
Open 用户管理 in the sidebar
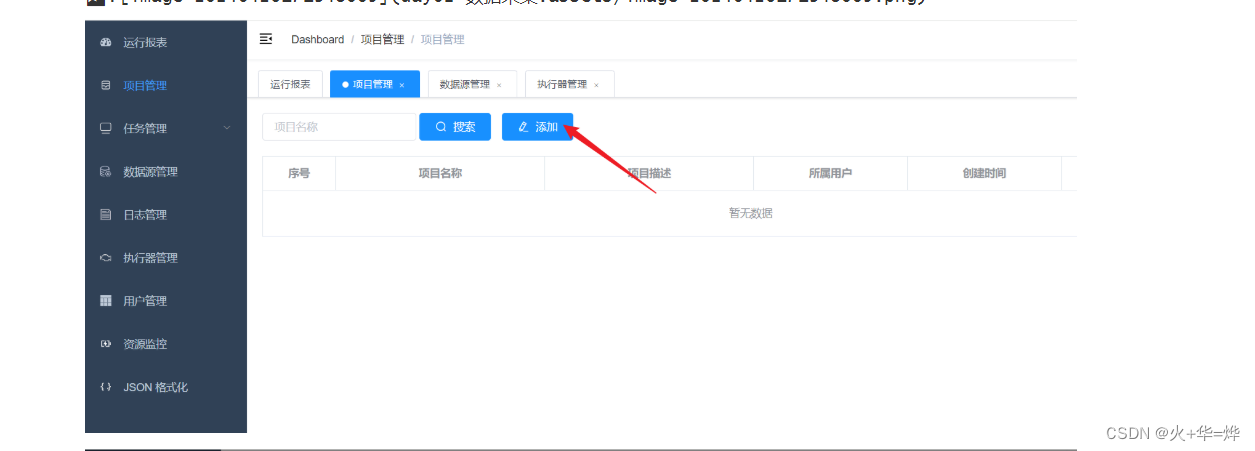(x=166, y=301)
